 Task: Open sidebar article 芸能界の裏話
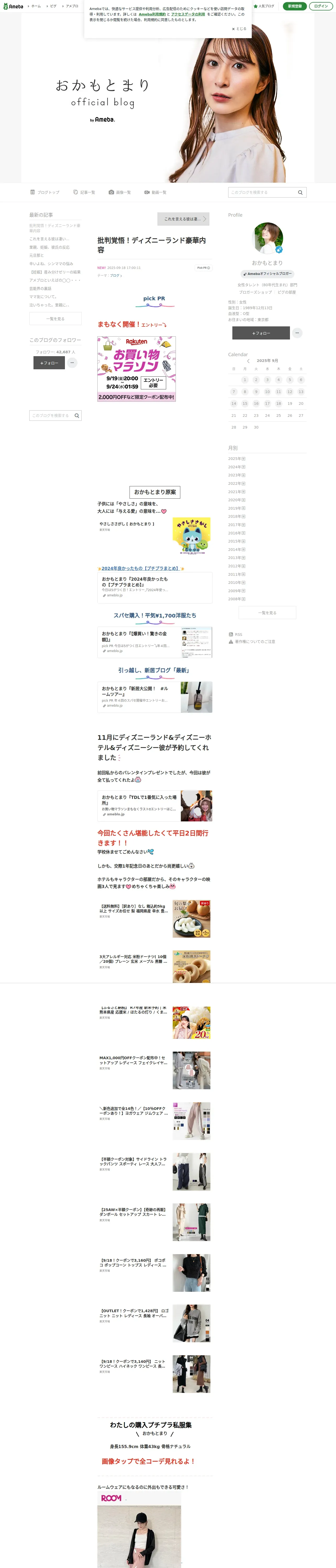tap(40, 289)
